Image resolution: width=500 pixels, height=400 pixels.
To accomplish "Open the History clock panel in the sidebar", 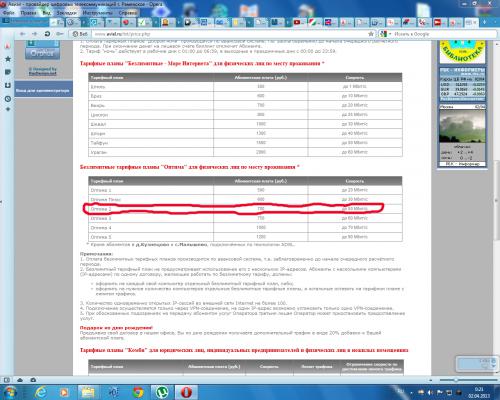I will point(8,99).
